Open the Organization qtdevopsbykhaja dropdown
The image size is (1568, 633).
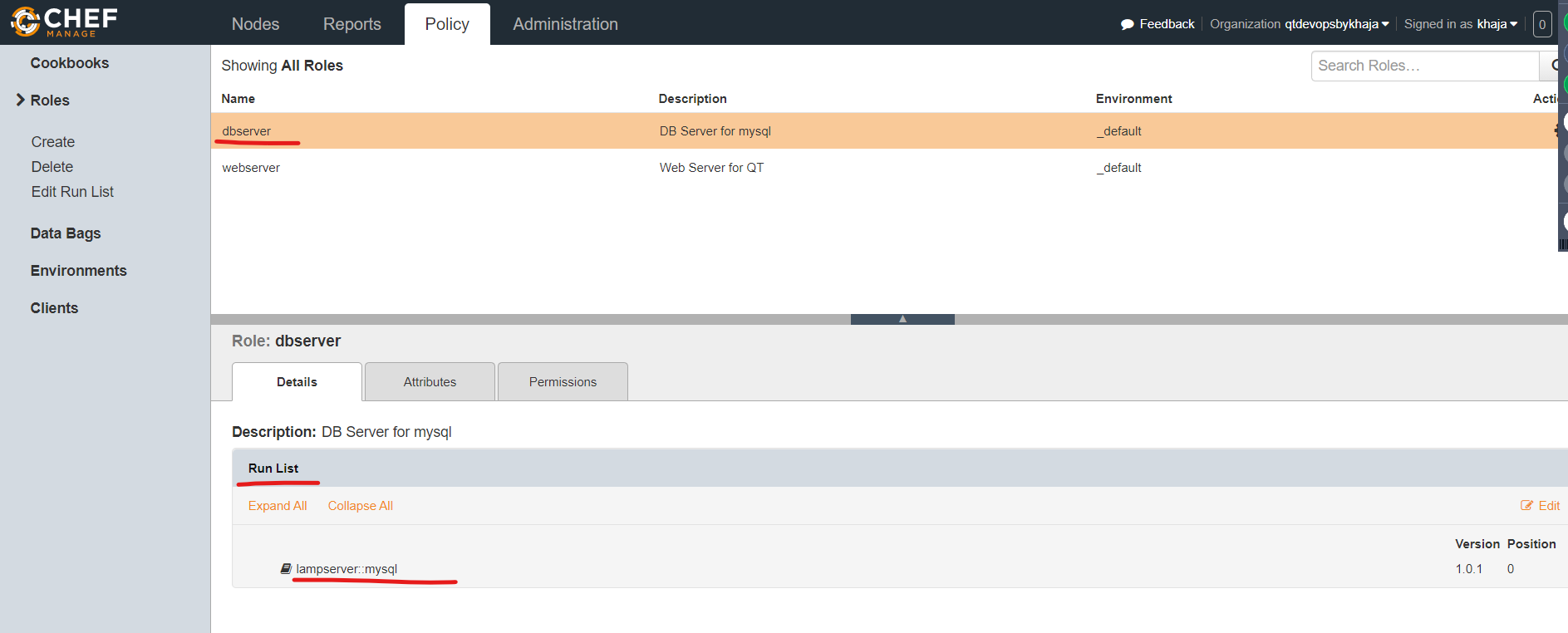tap(1300, 24)
